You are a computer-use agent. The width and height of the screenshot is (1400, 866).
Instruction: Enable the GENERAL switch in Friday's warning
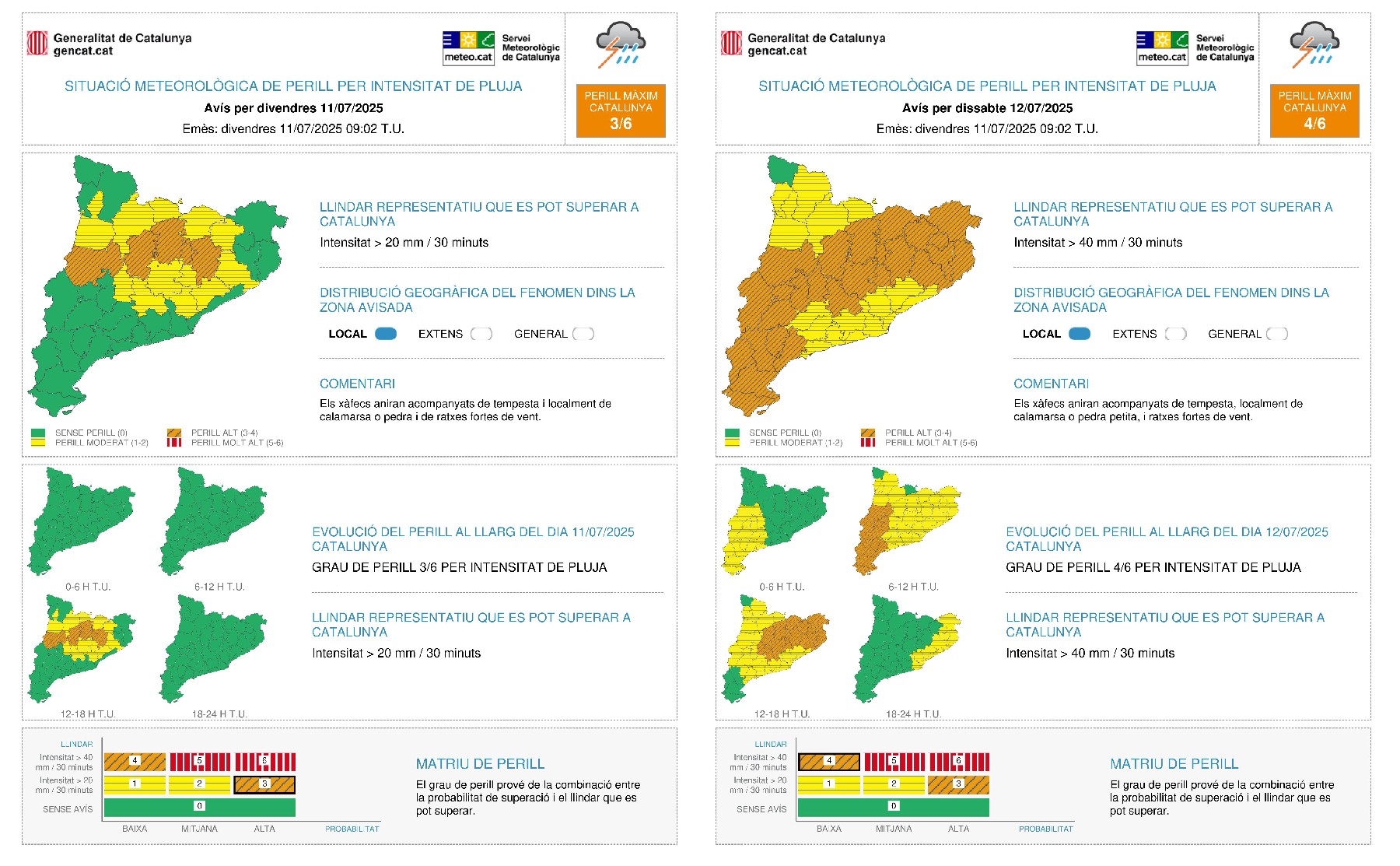tap(583, 334)
